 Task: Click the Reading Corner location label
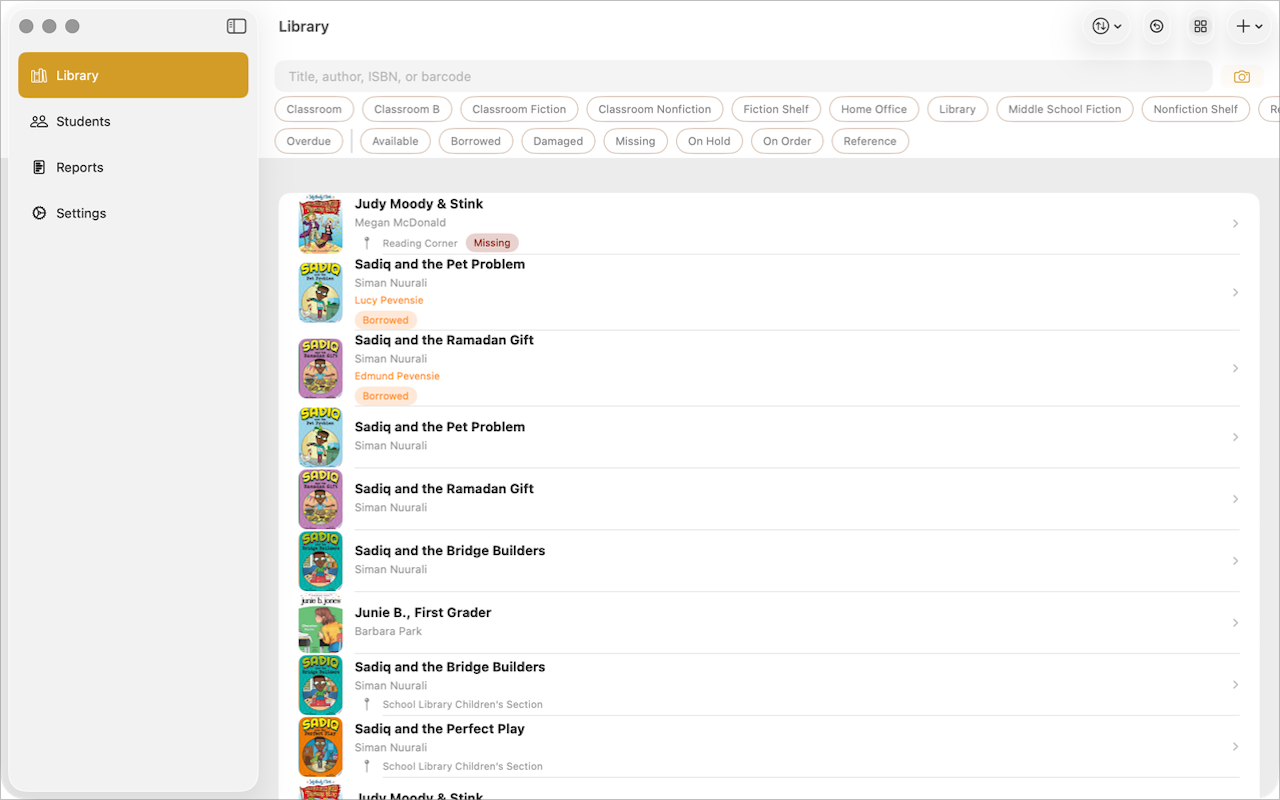pyautogui.click(x=420, y=243)
